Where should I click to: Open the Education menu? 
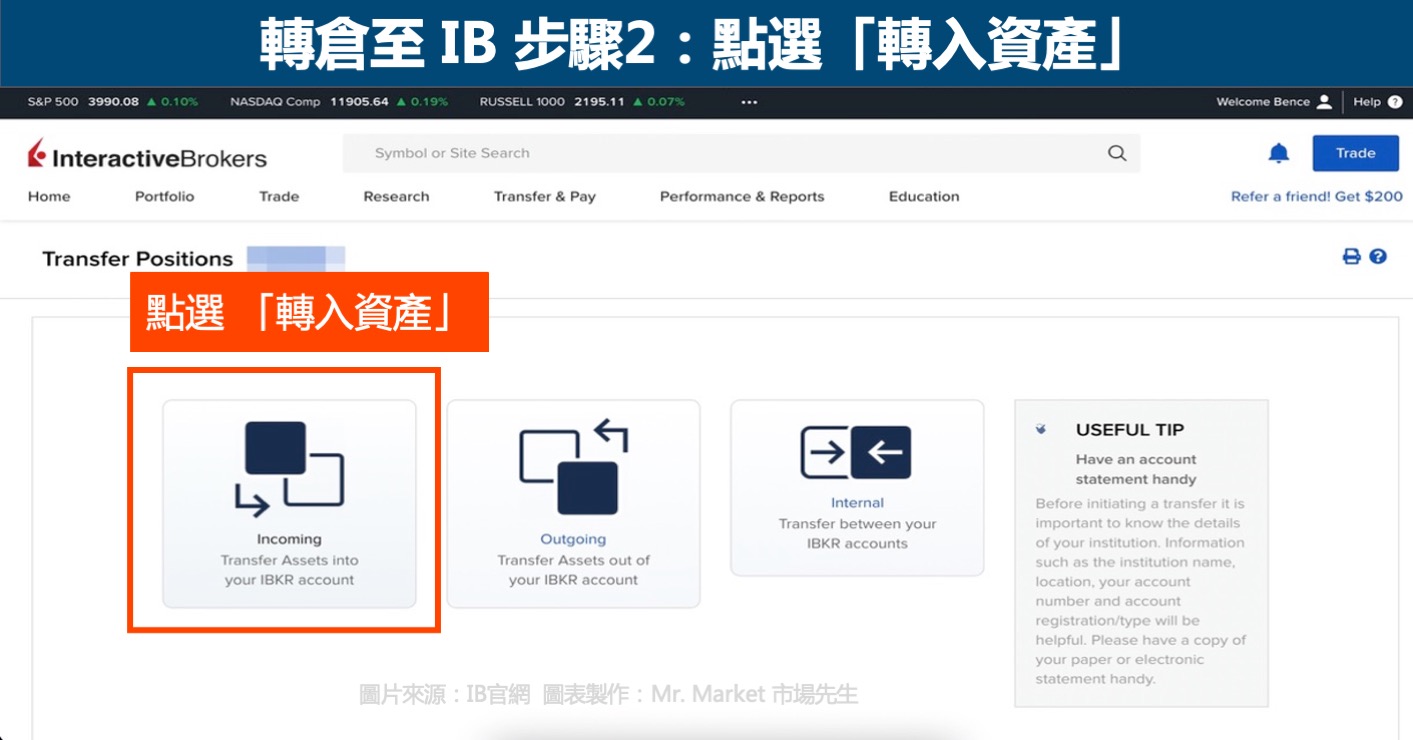pyautogui.click(x=924, y=196)
